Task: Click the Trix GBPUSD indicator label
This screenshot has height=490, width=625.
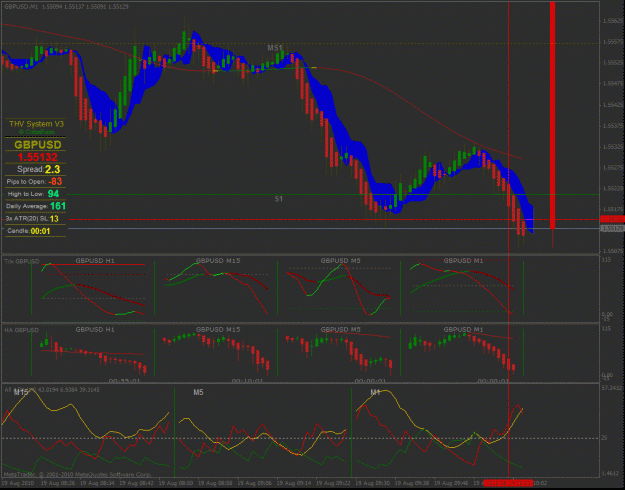Action: 22,262
